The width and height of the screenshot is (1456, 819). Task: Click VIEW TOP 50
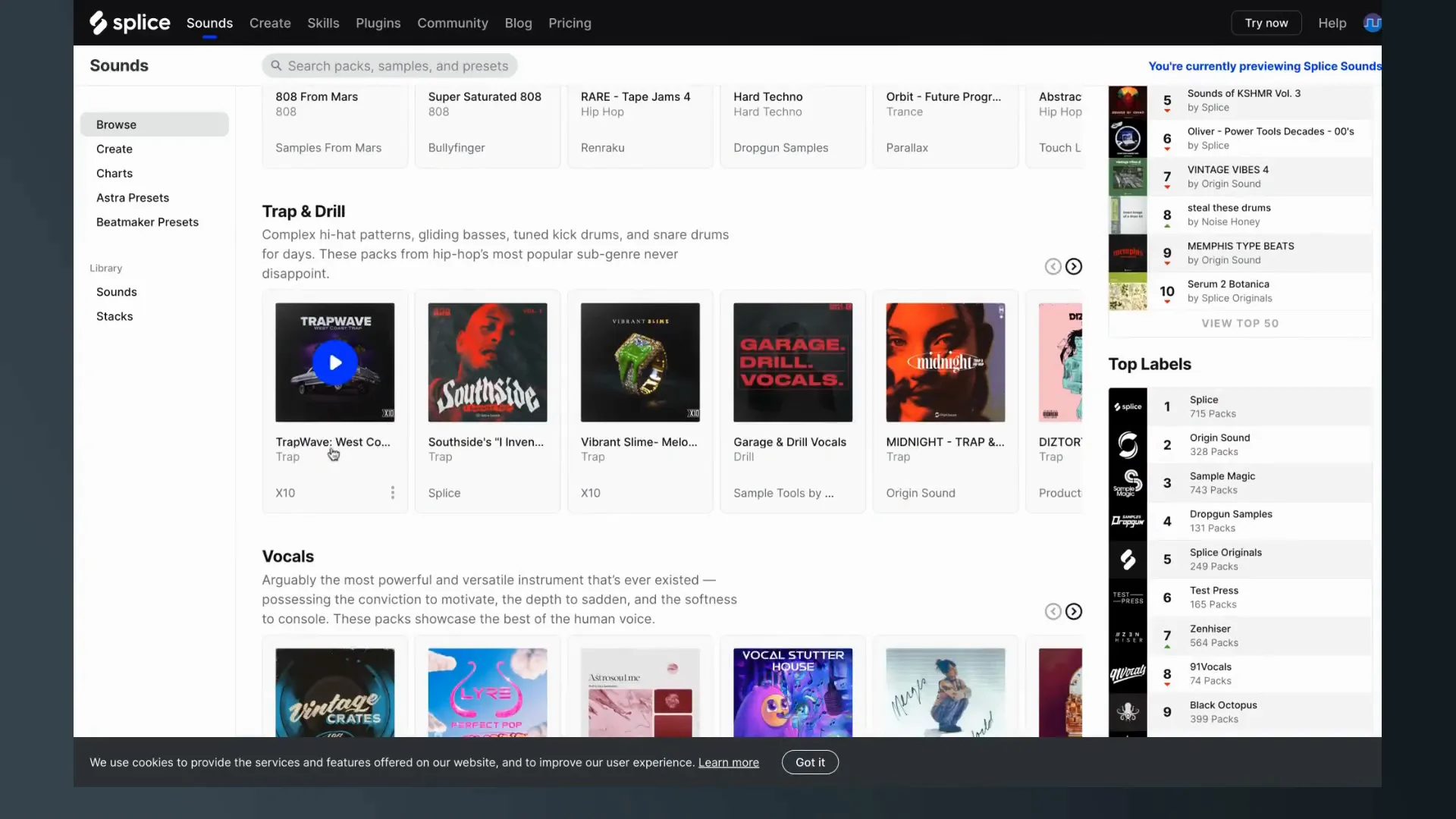pos(1241,323)
